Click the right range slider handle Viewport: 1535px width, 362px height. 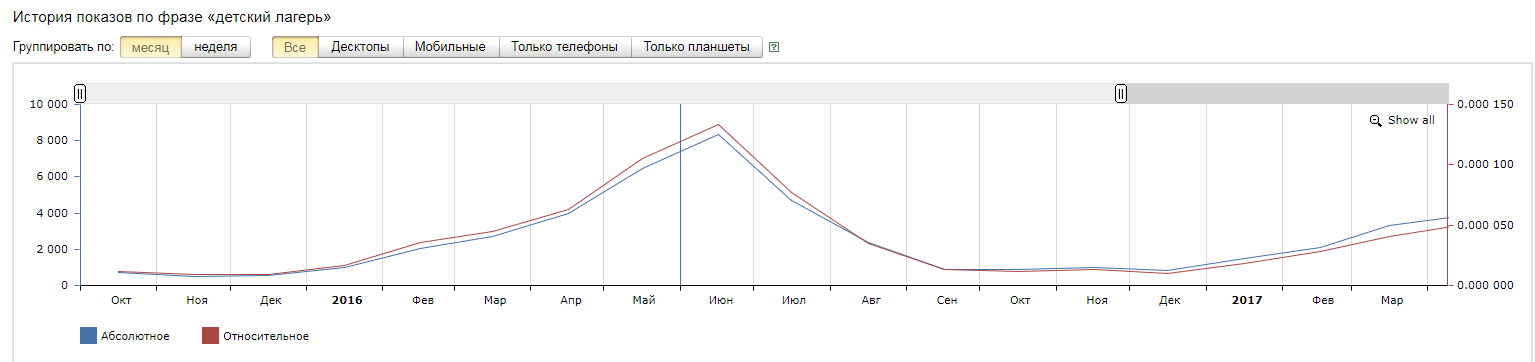(1121, 93)
